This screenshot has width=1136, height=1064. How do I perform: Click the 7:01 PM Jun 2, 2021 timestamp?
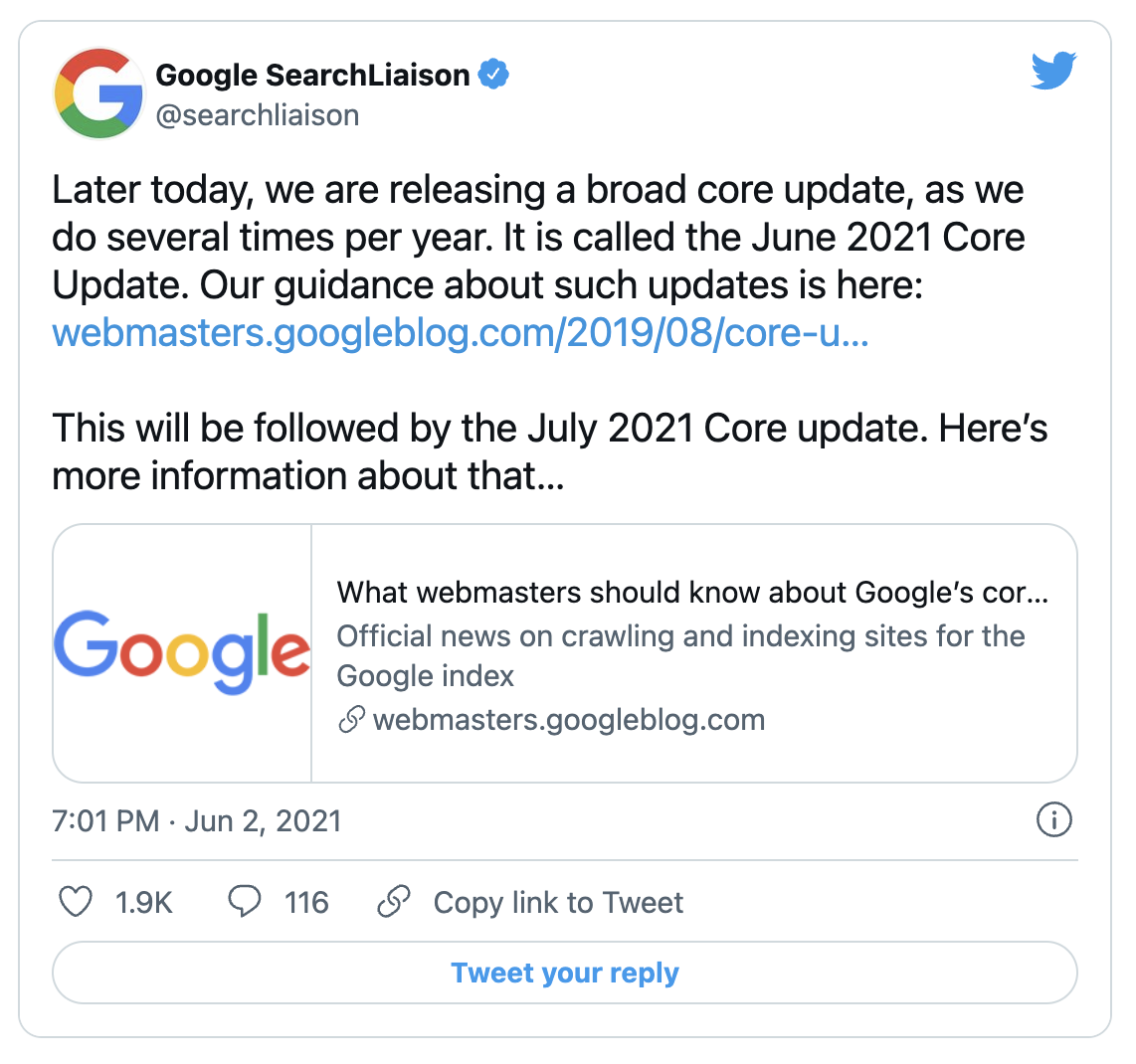(x=196, y=821)
